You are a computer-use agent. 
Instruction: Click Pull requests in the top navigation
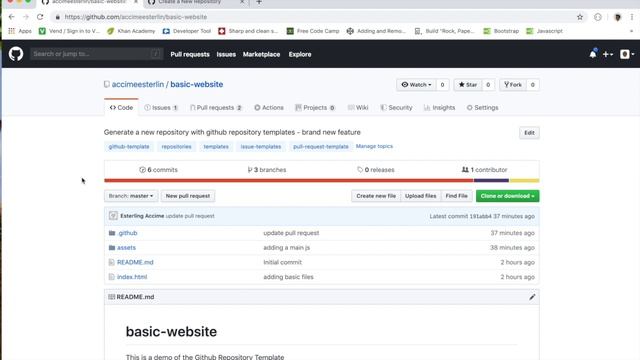[x=190, y=54]
